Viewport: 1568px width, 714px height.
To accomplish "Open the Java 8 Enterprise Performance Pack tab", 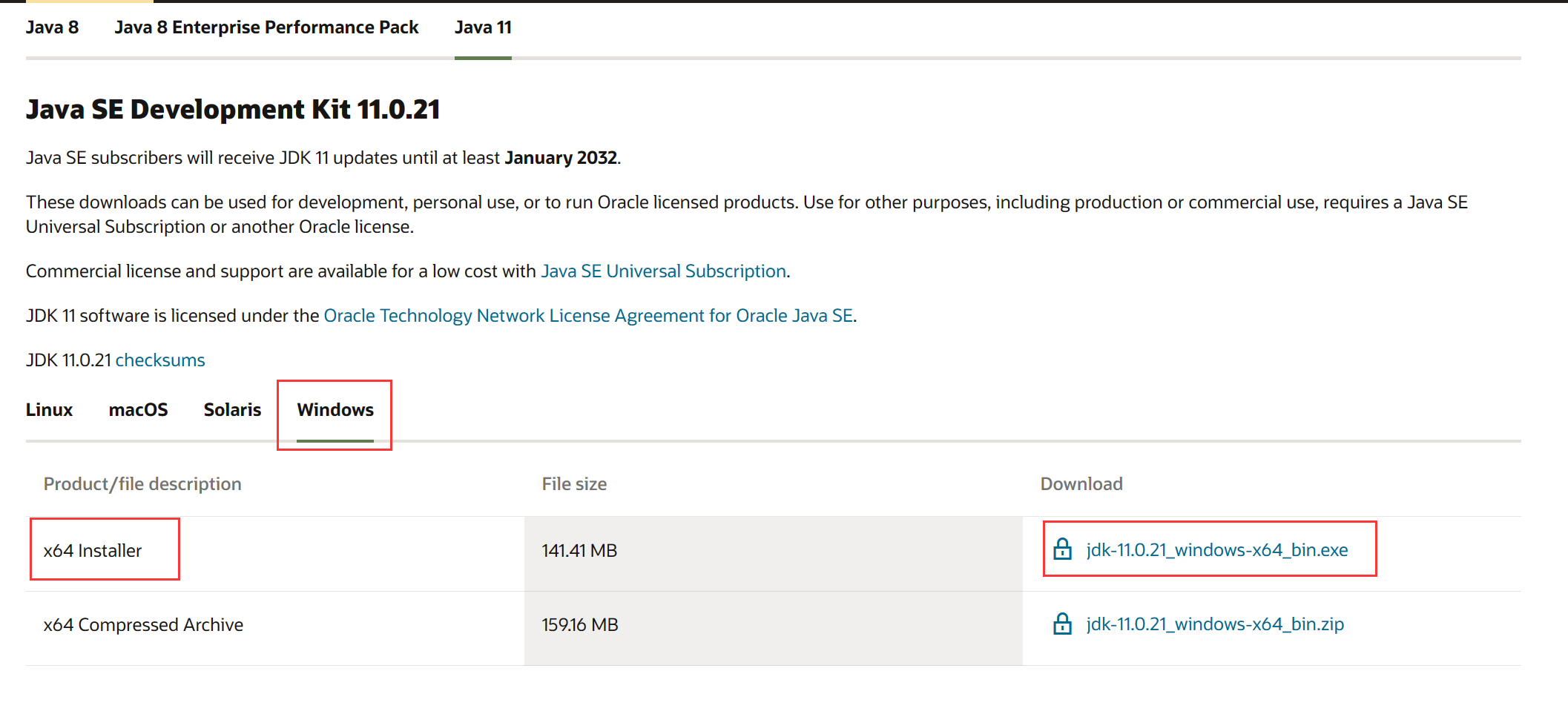I will click(x=266, y=27).
